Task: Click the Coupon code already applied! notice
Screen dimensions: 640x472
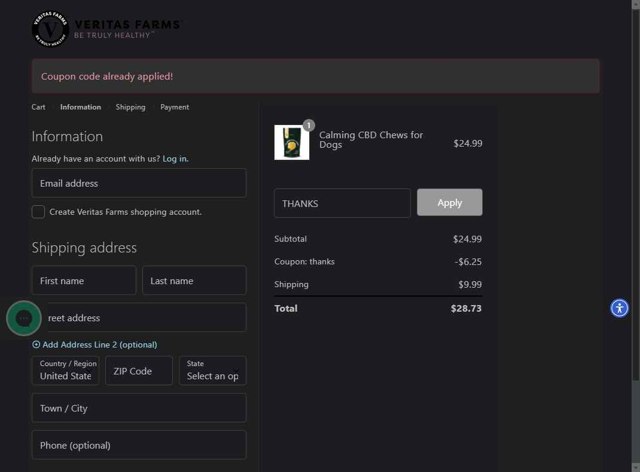Action: (x=316, y=76)
